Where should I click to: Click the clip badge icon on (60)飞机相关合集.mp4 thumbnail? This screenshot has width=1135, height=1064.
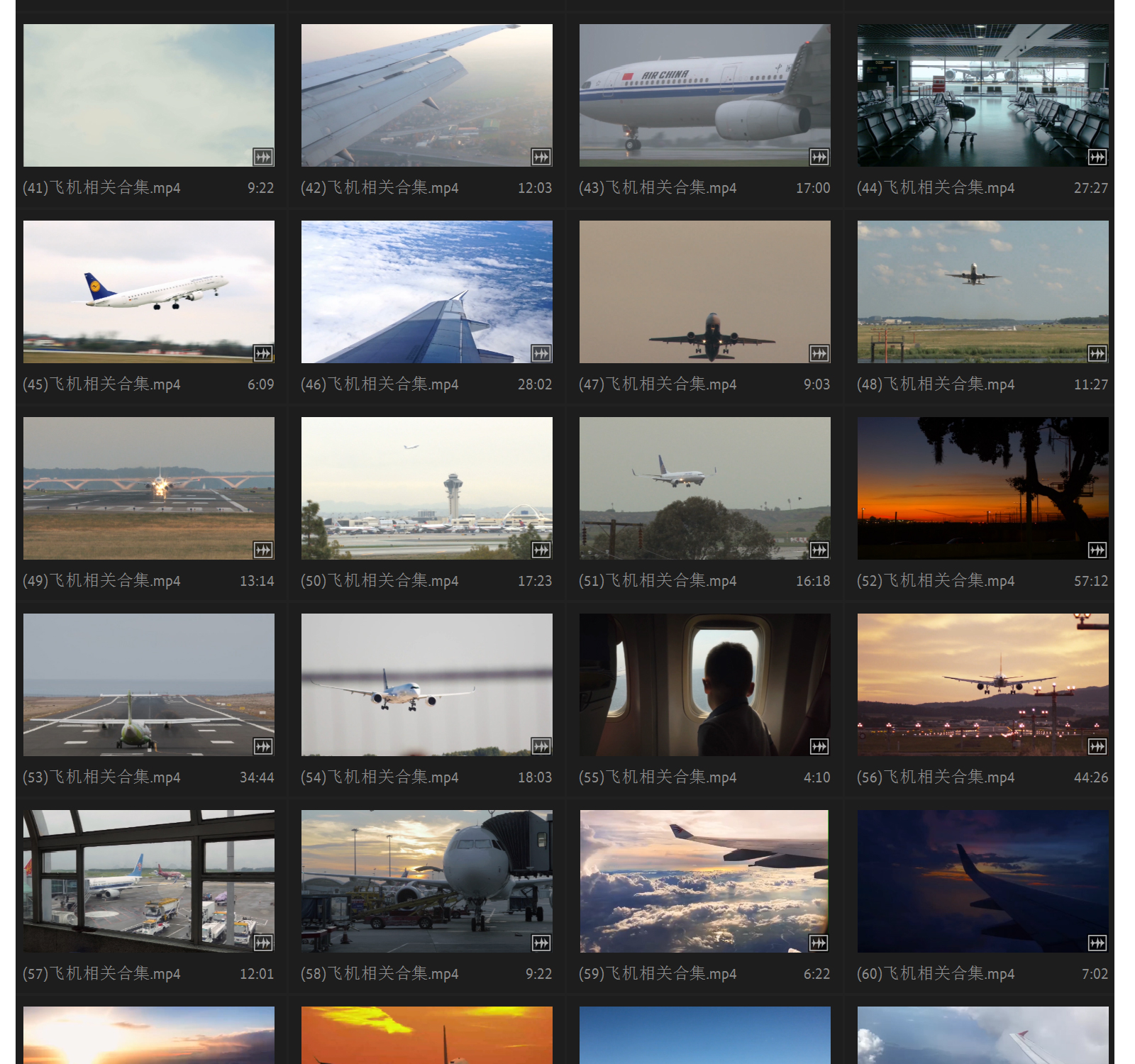[x=1097, y=943]
